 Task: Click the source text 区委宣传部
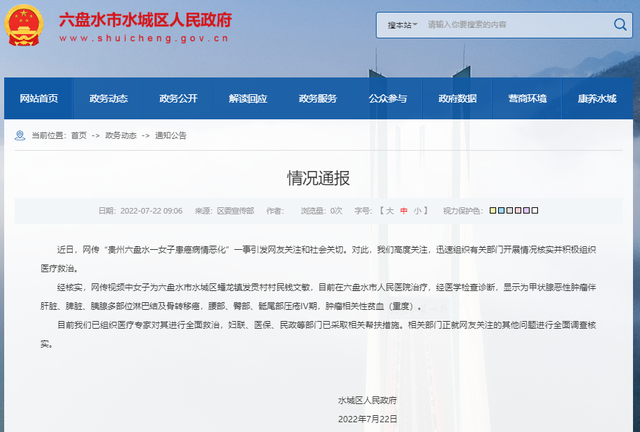point(236,211)
